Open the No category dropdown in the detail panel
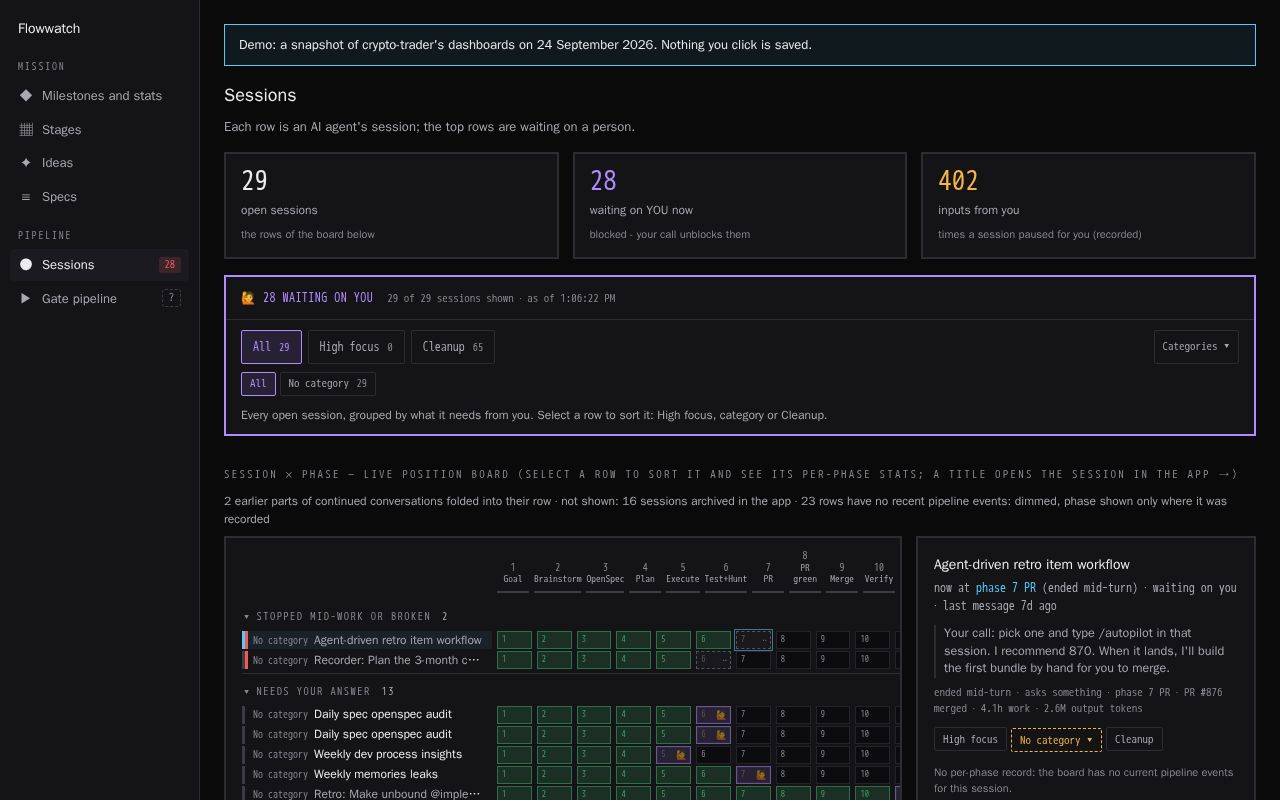Image resolution: width=1280 pixels, height=800 pixels. click(1056, 740)
